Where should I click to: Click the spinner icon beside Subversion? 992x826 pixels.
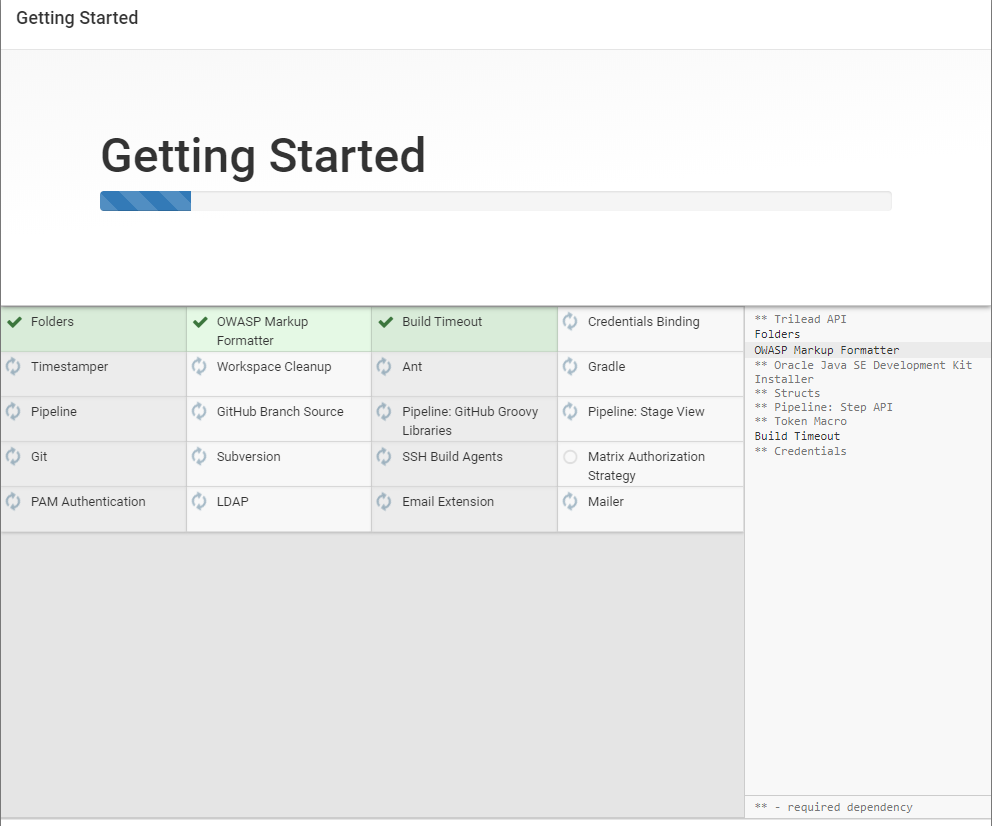199,456
